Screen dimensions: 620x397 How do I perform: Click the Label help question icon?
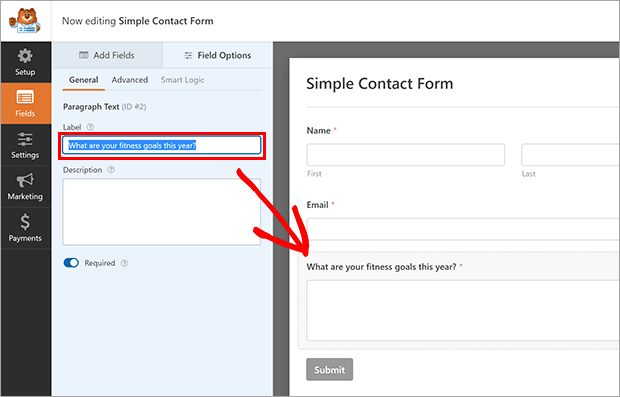pos(90,127)
